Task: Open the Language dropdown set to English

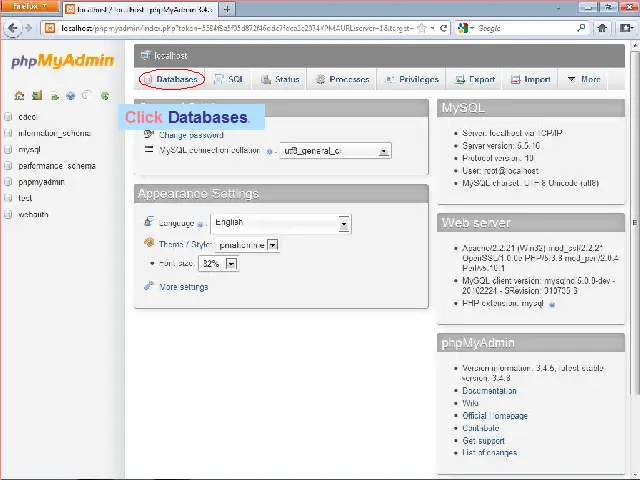Action: (x=281, y=224)
